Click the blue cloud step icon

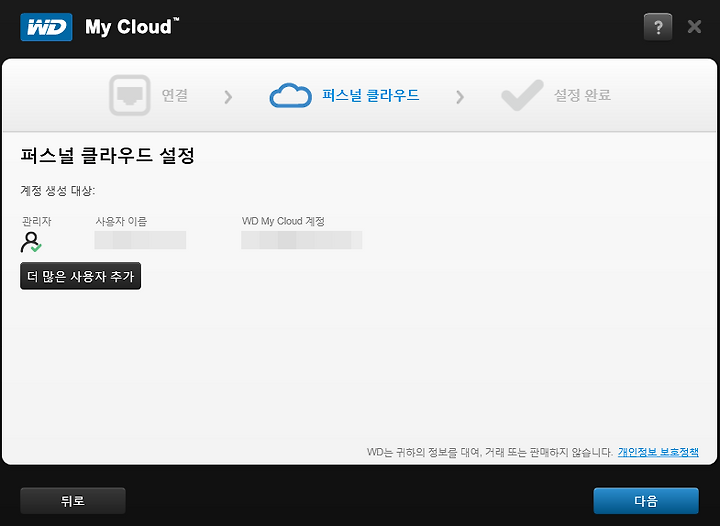pyautogui.click(x=291, y=95)
